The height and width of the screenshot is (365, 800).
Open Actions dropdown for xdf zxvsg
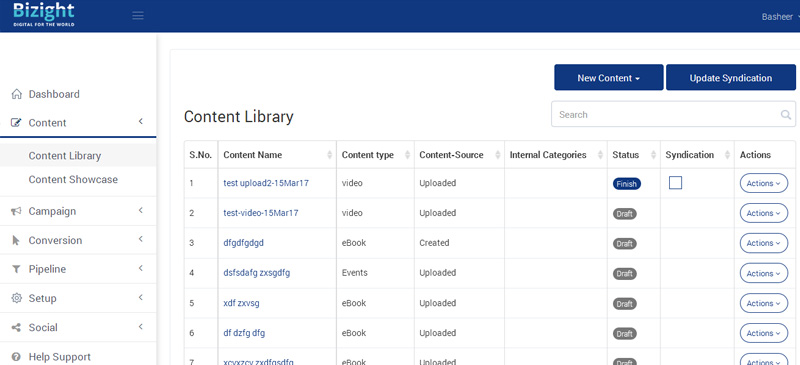point(764,303)
